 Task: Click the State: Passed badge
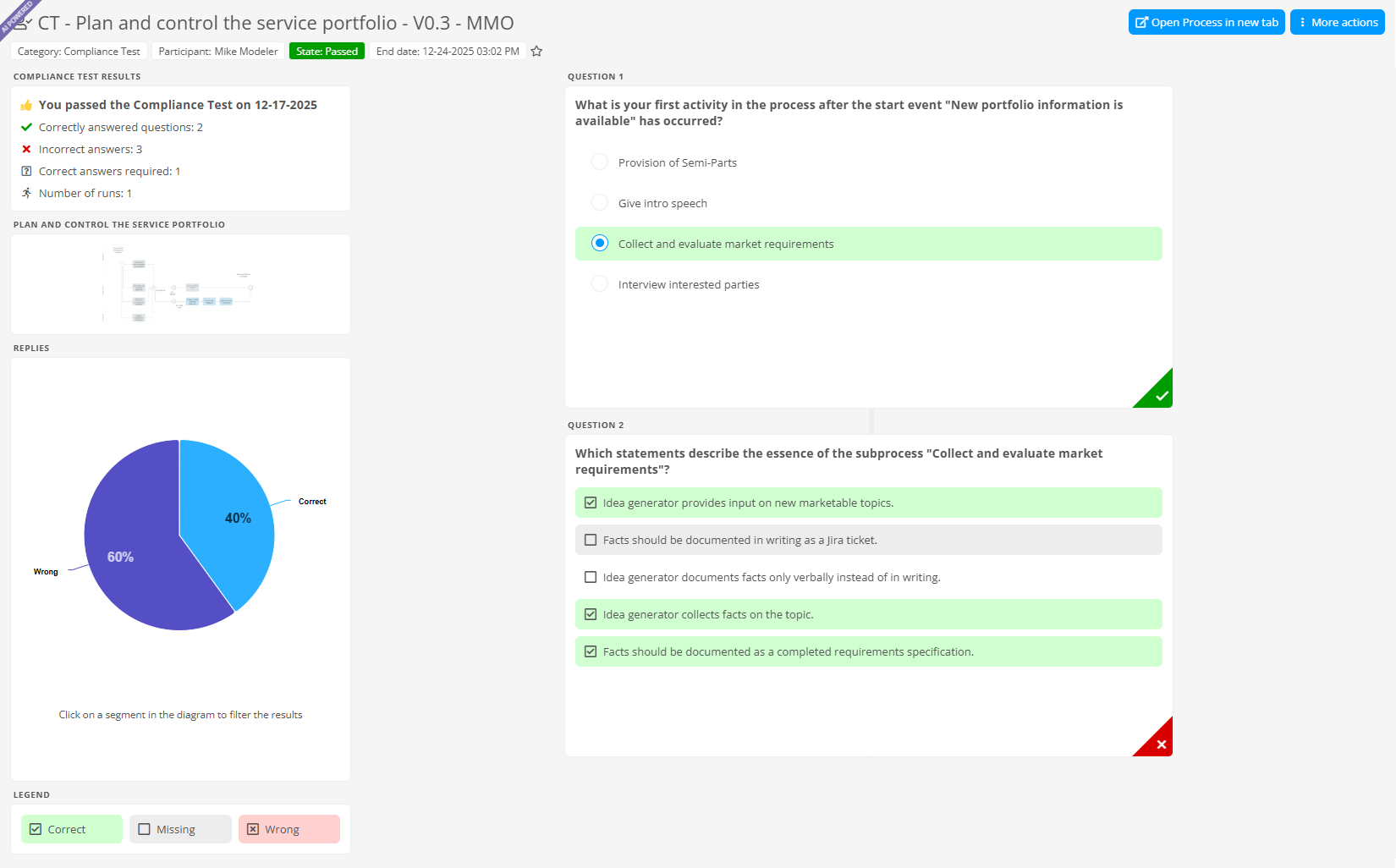click(x=327, y=52)
